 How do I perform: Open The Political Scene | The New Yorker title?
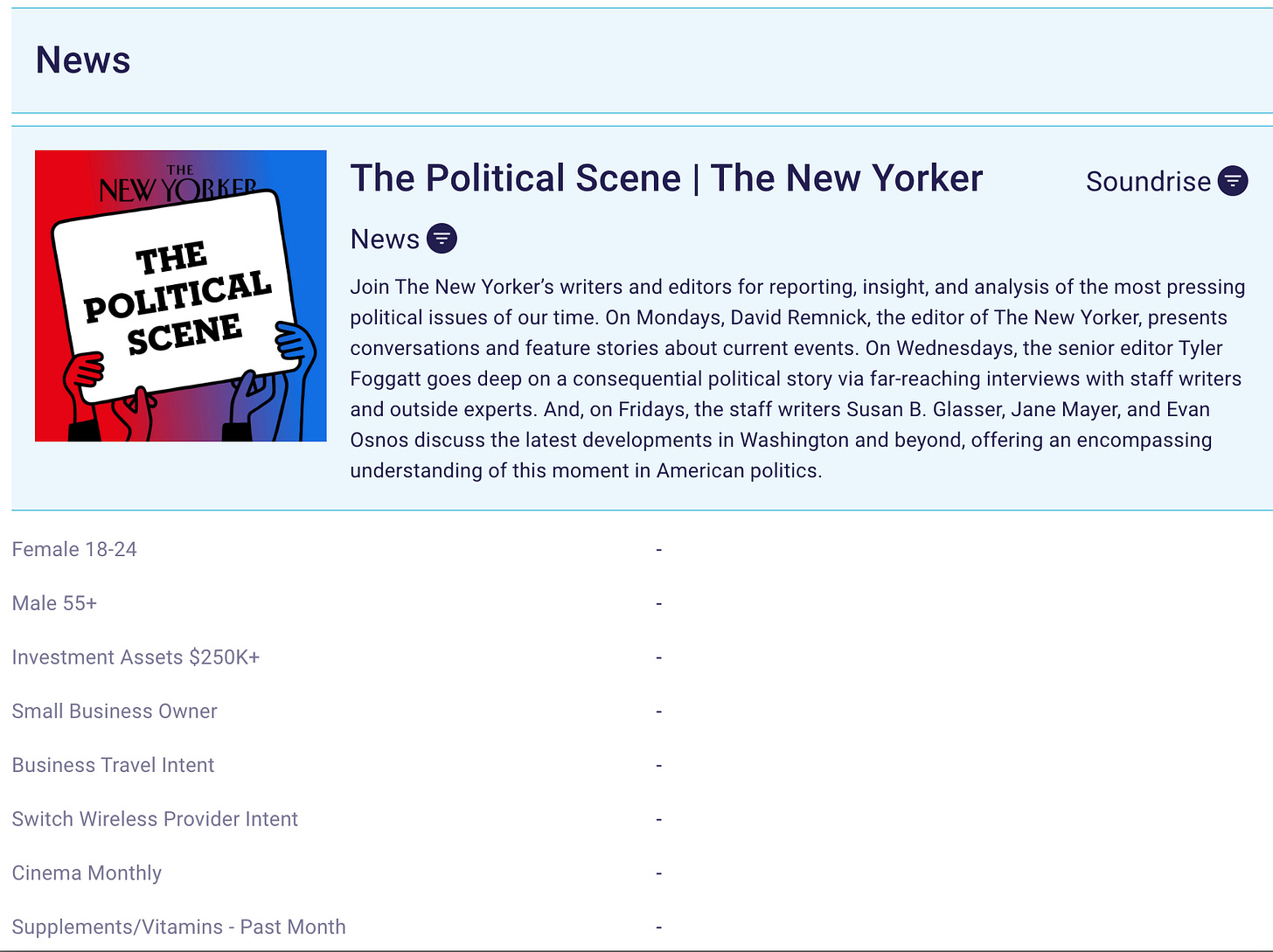click(x=666, y=178)
